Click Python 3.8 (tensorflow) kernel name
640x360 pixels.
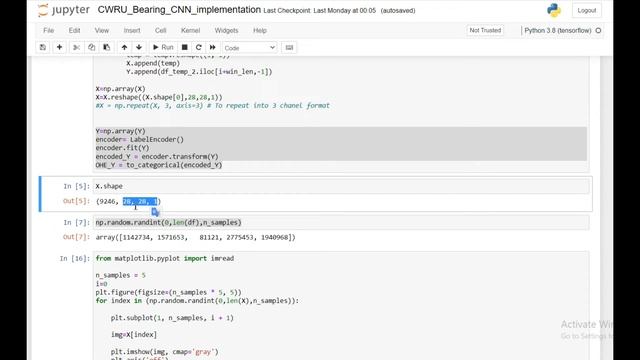pyautogui.click(x=558, y=30)
